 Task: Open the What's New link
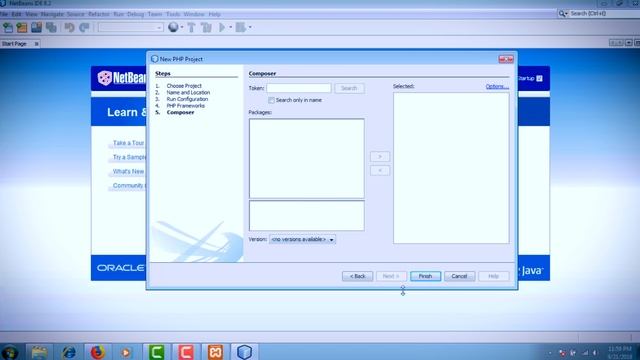[x=128, y=171]
